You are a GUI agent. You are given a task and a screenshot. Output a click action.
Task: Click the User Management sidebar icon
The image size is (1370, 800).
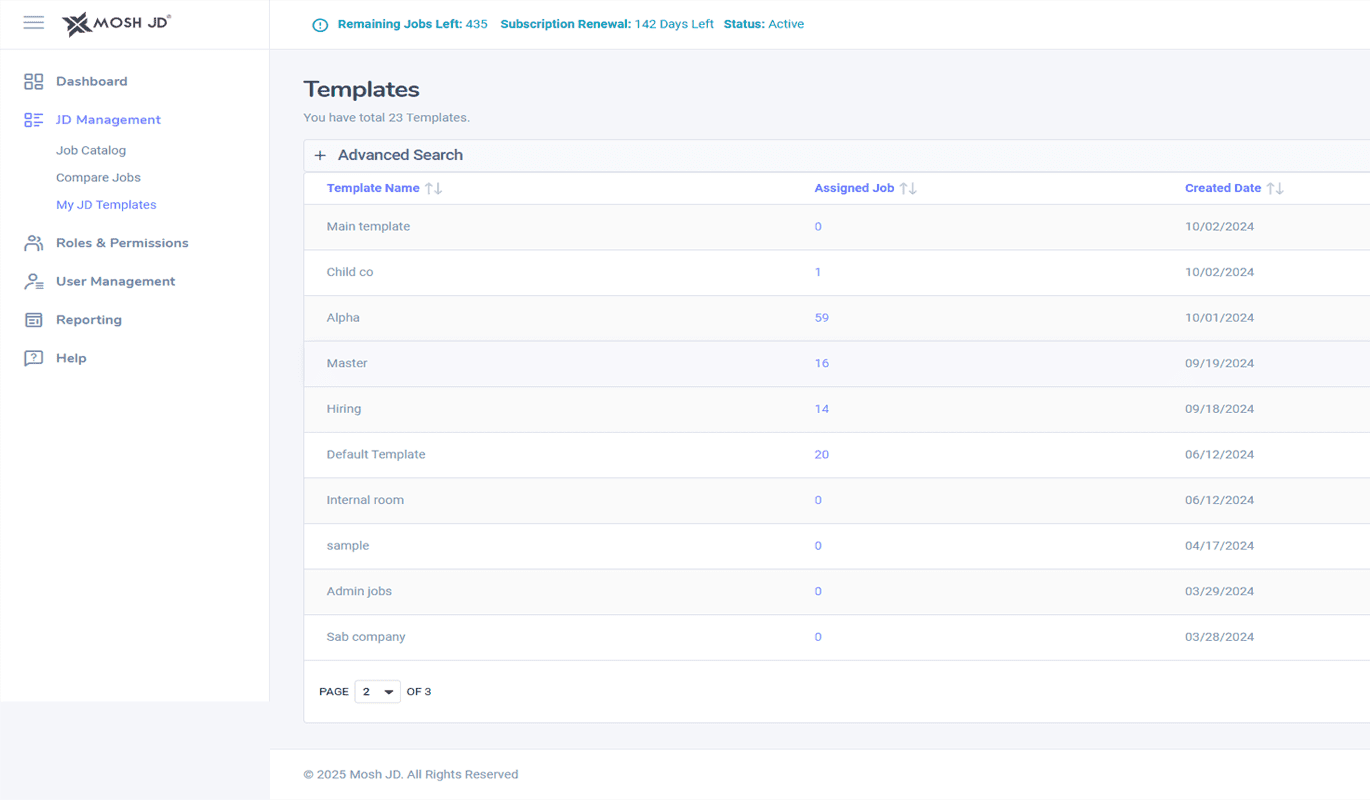coord(33,281)
